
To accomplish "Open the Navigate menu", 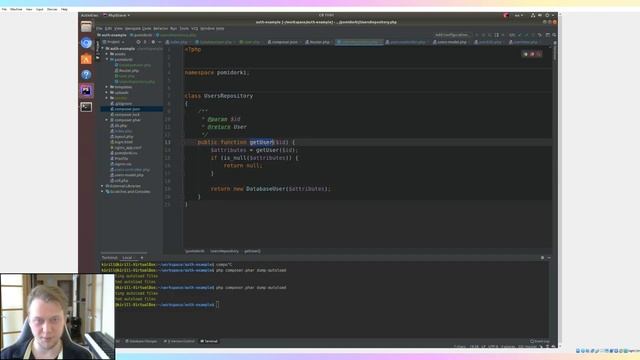I will 133,29.
